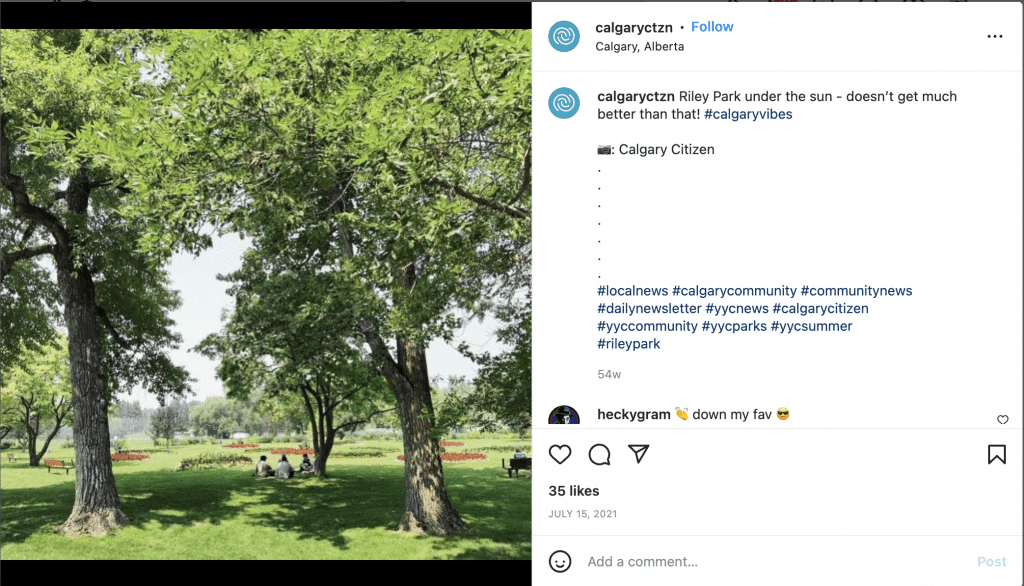Open the #calgaryvibes hashtag
The image size is (1024, 586).
point(748,114)
